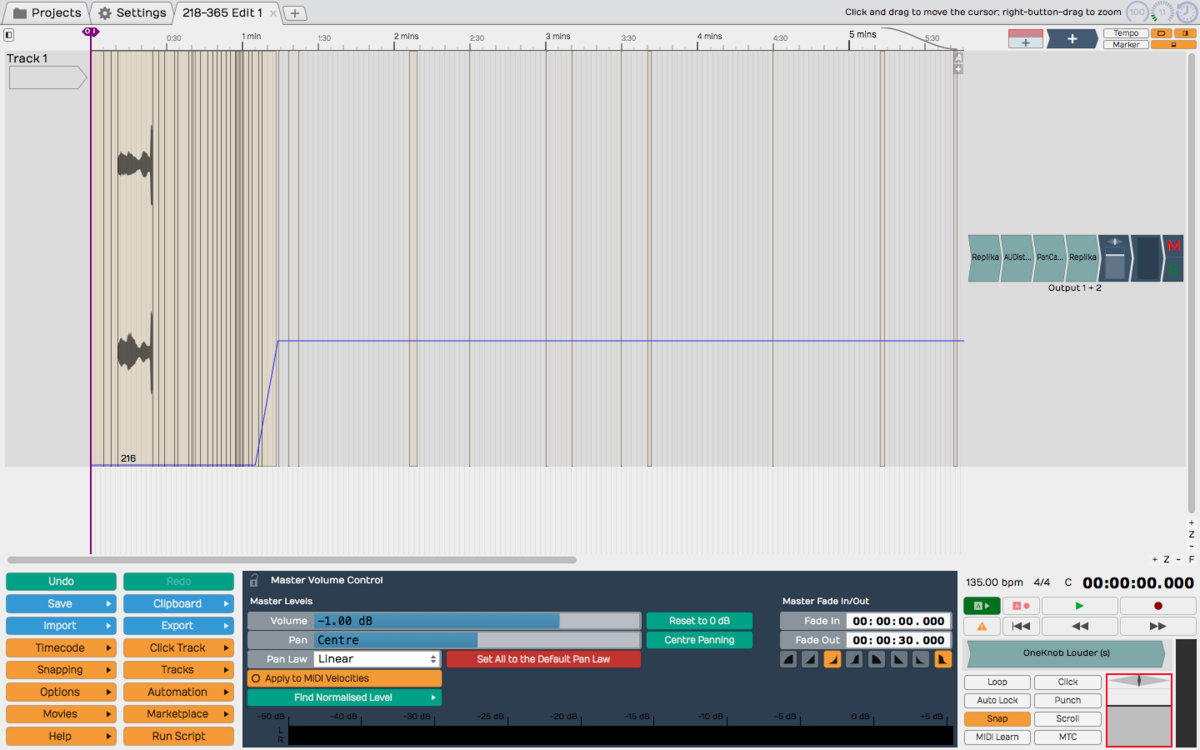The height and width of the screenshot is (750, 1200).
Task: Jump to start with return-to-zero button
Action: [x=1020, y=626]
